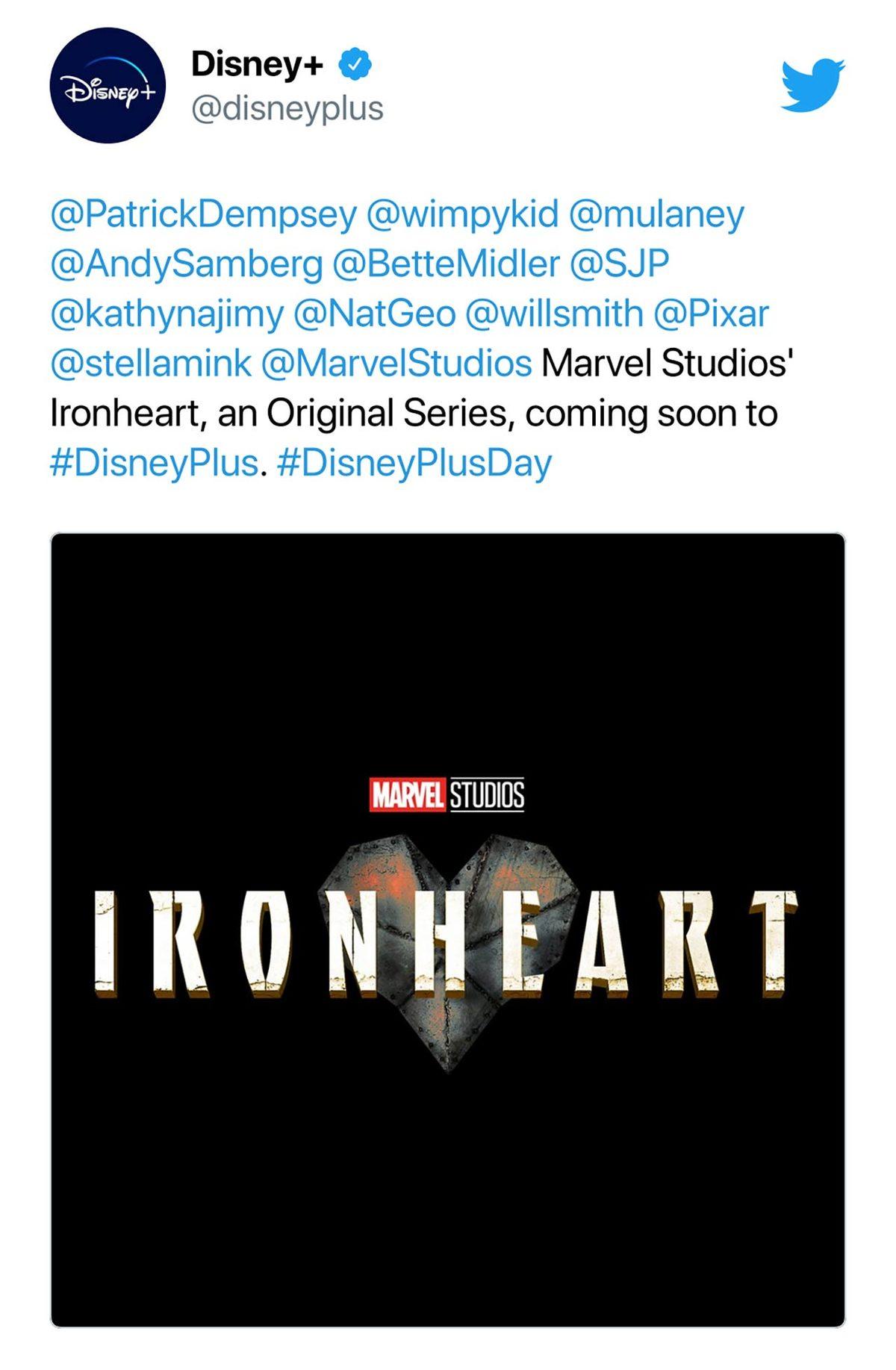The image size is (896, 1370).
Task: Open the Ironheart logo image
Action: 447,930
